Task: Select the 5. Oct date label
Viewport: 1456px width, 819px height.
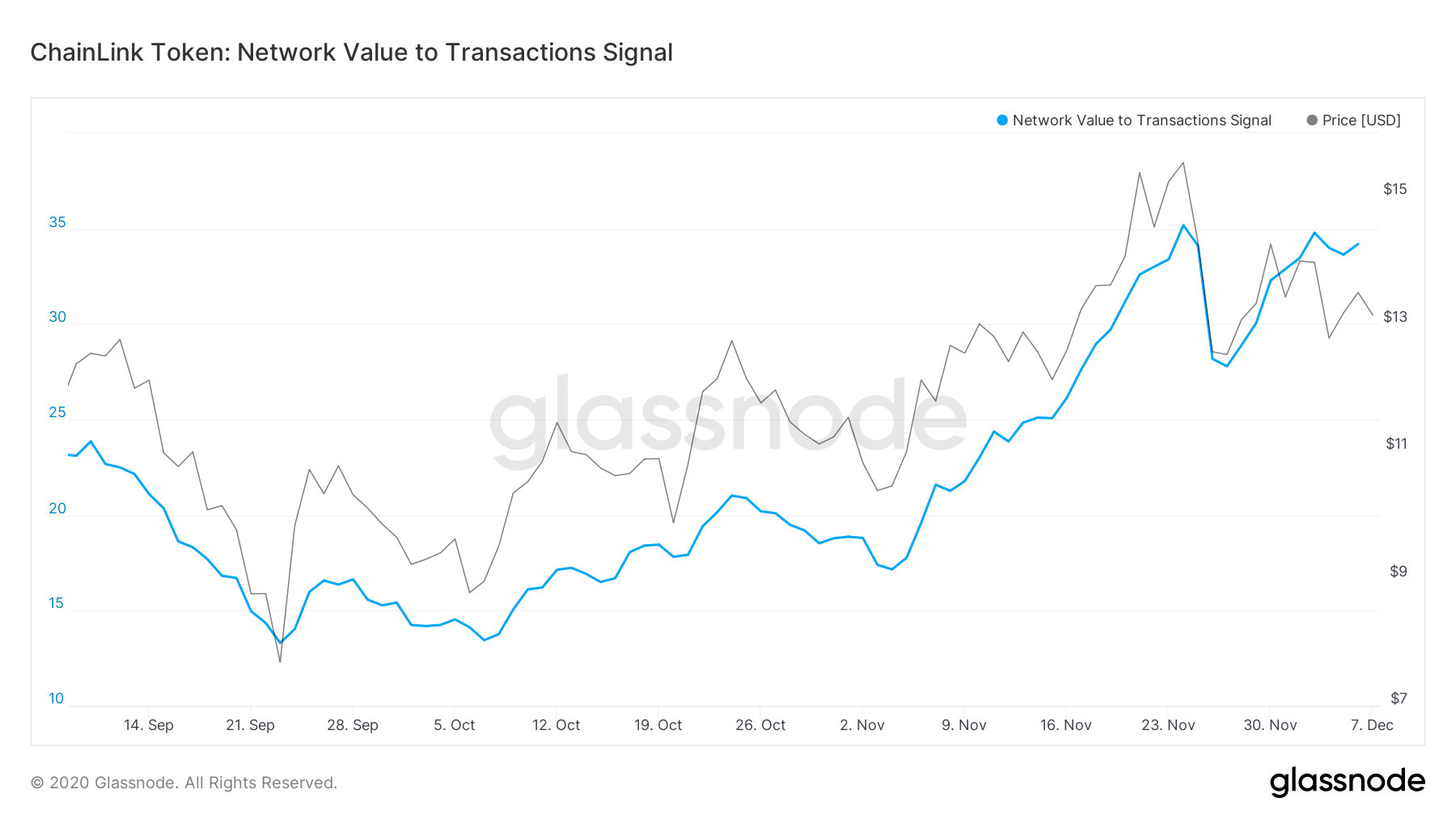Action: tap(454, 725)
